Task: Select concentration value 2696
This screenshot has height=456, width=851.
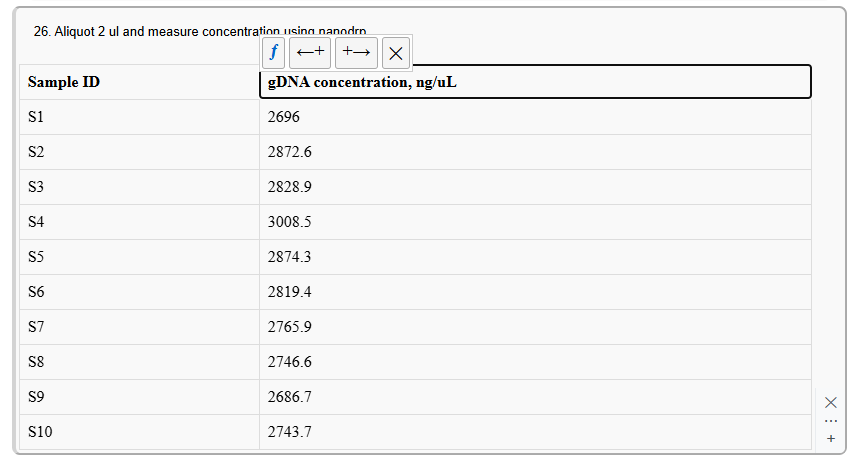Action: point(534,117)
